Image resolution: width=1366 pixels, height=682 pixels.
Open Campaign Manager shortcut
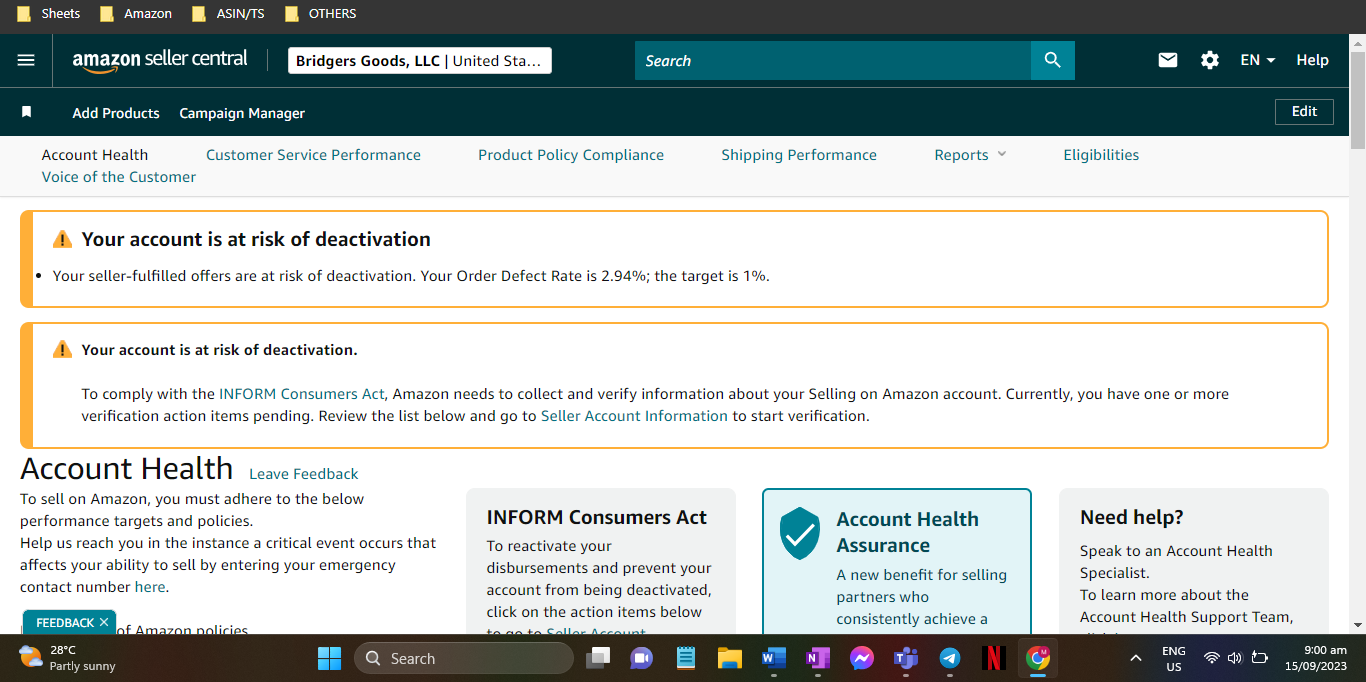[242, 113]
